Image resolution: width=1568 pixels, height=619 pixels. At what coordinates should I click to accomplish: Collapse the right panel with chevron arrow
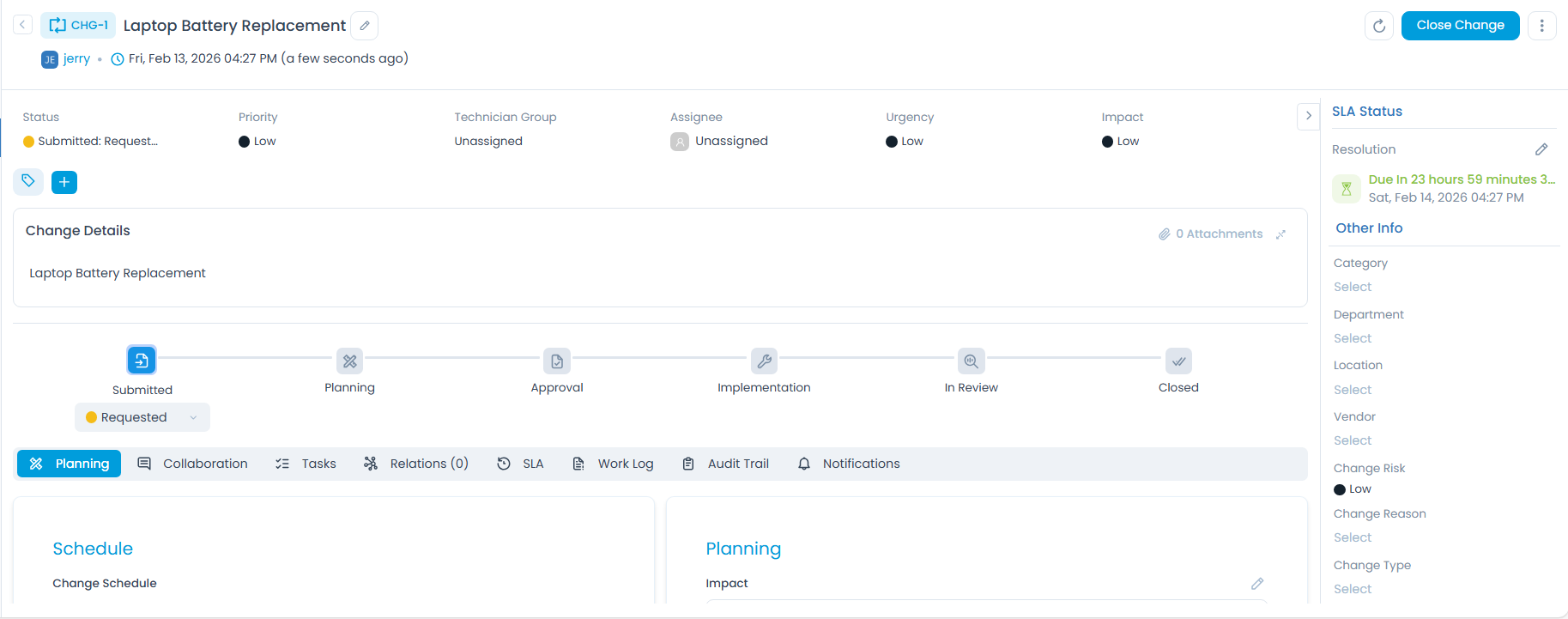click(1308, 115)
